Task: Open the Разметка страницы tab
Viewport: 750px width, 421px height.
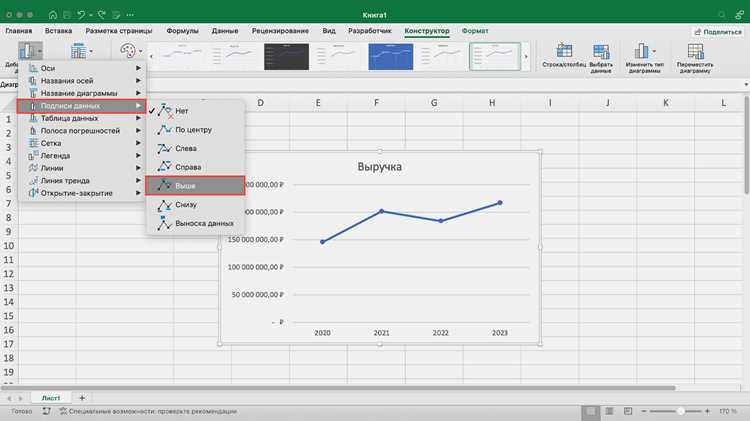Action: click(x=119, y=31)
